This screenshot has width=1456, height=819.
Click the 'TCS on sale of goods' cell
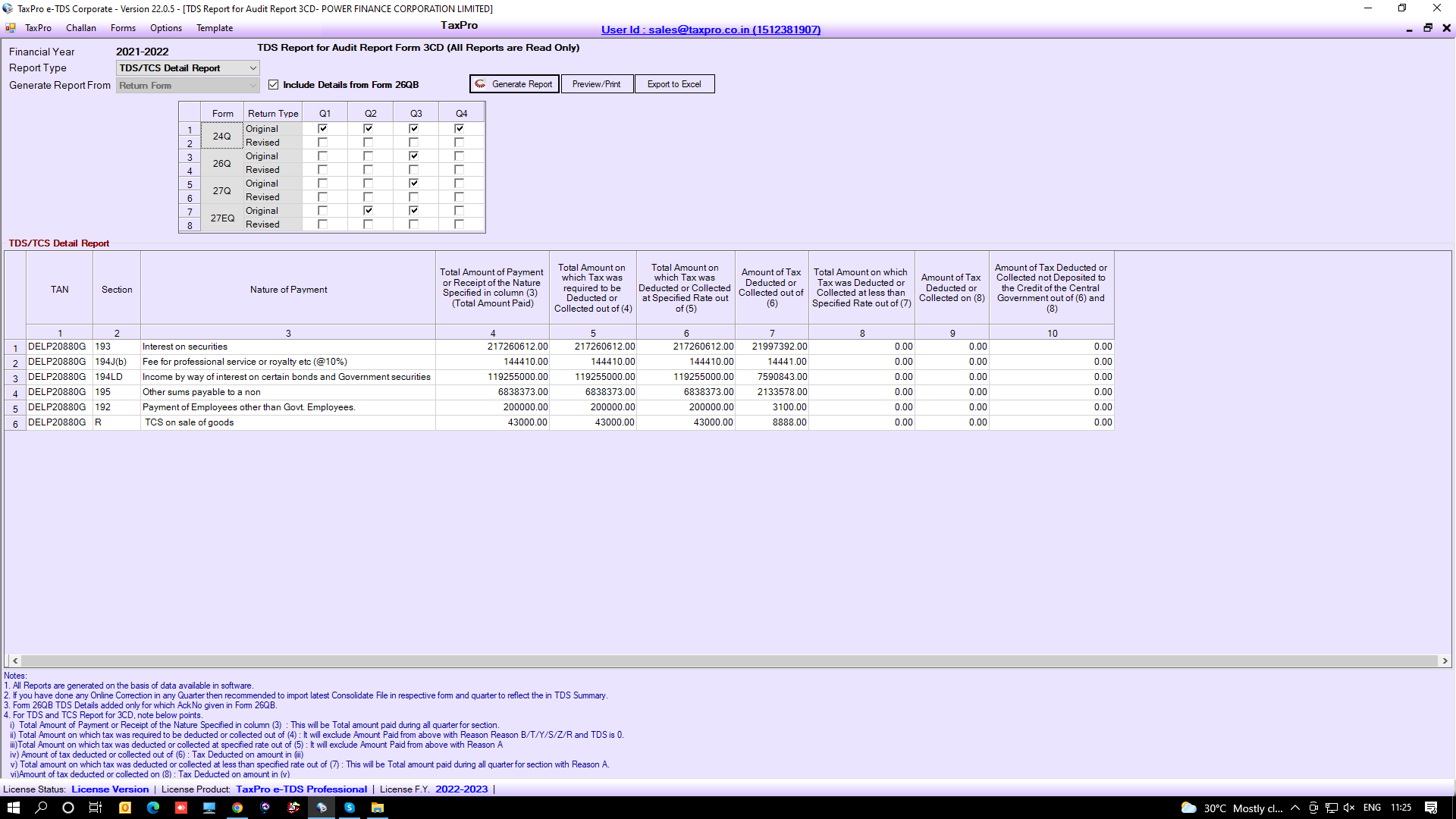click(x=288, y=422)
